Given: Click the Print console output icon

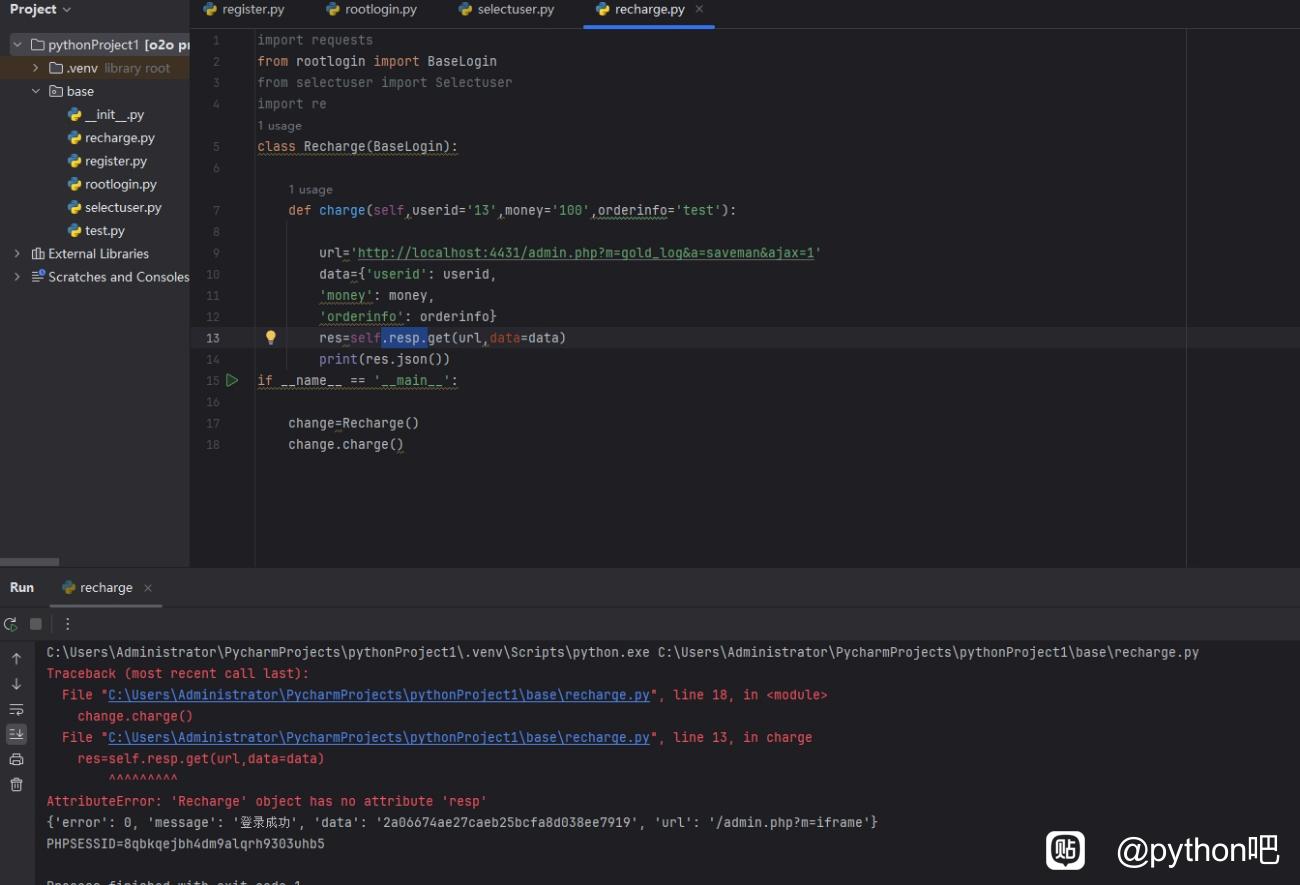Looking at the screenshot, I should coord(16,759).
